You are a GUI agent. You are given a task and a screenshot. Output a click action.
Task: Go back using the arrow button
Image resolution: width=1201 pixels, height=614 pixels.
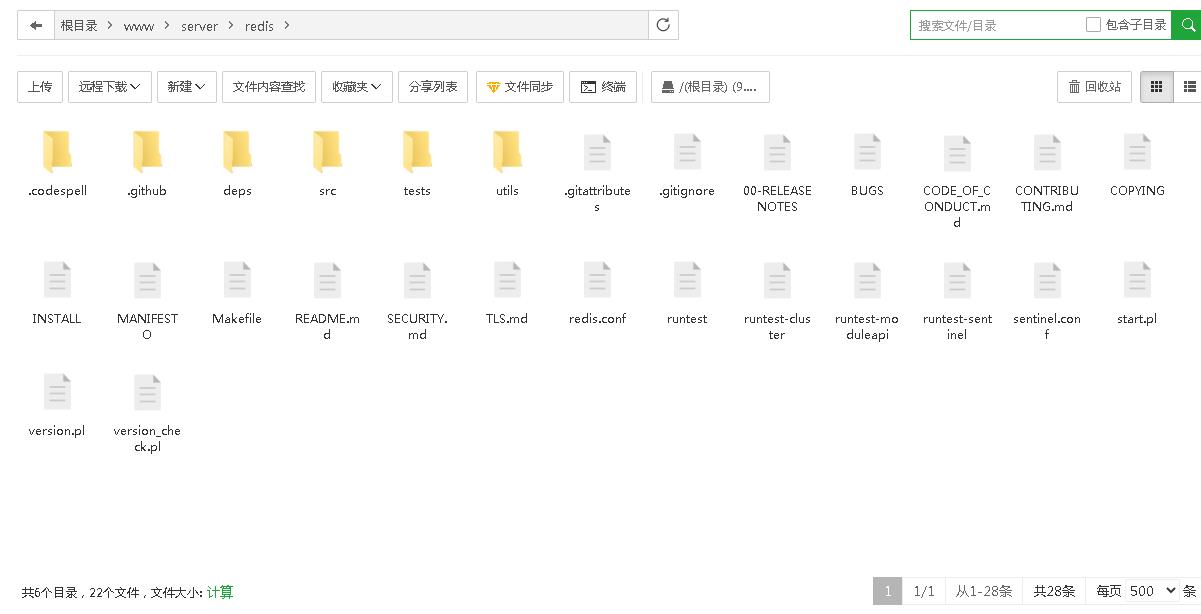(x=36, y=25)
